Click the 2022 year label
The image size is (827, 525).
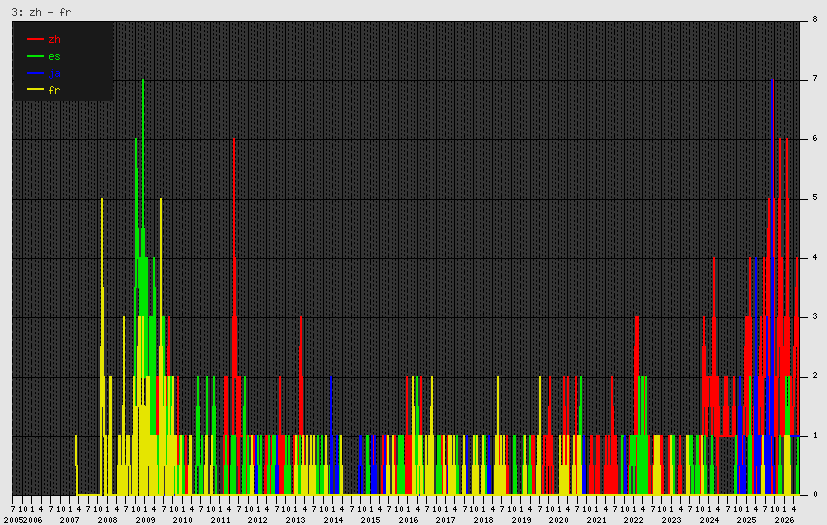(x=633, y=520)
